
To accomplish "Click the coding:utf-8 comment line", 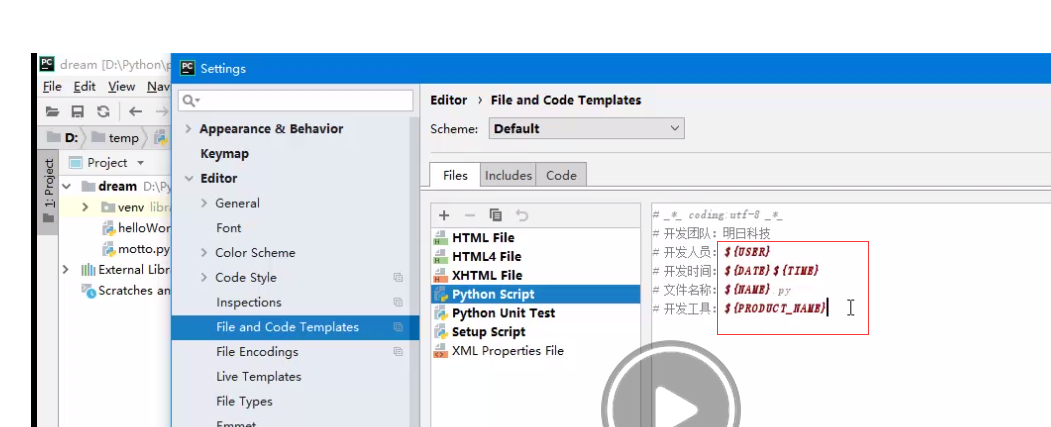I will tap(718, 215).
